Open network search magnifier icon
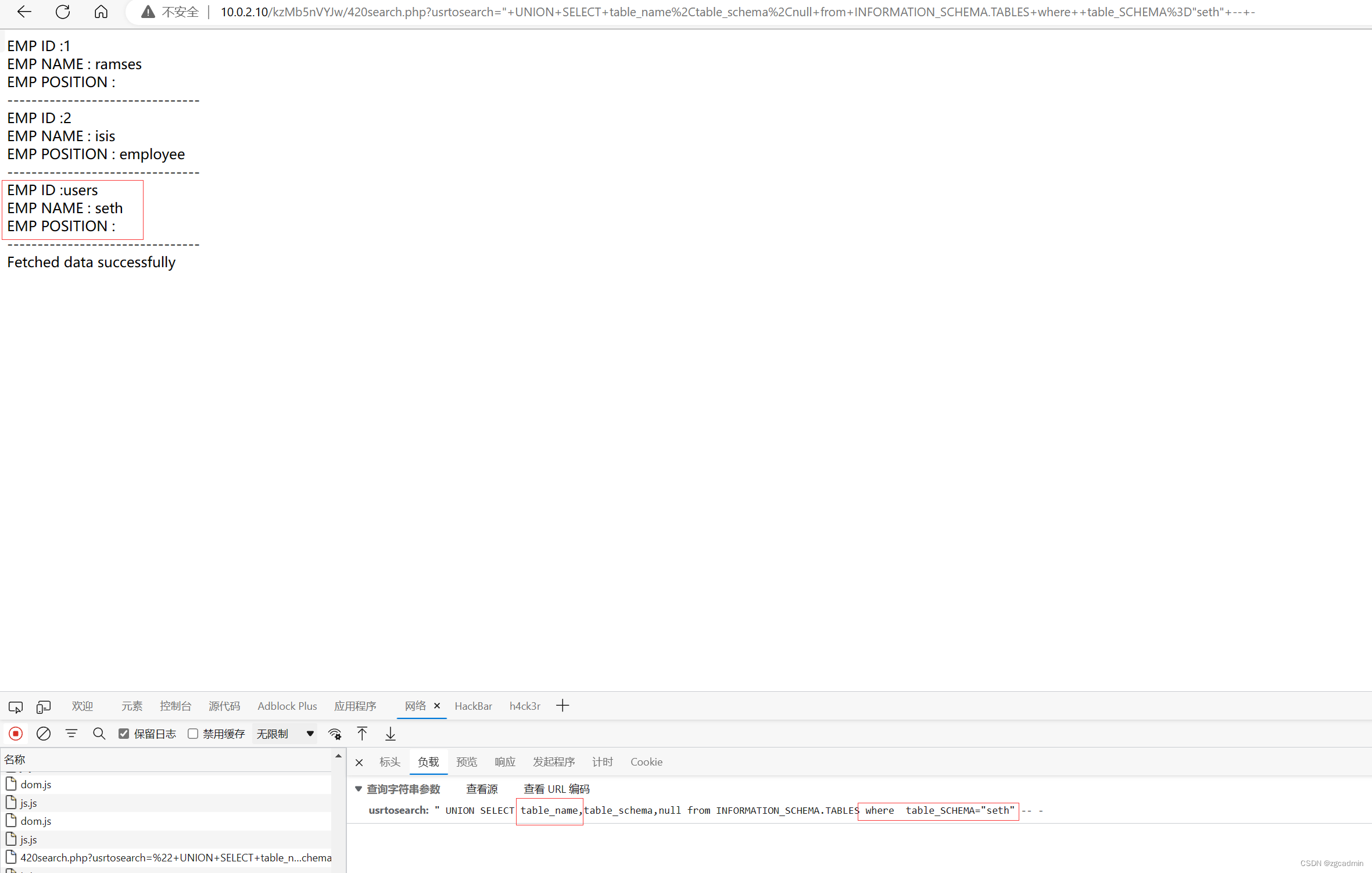Screen dimensions: 1372x873 99,734
